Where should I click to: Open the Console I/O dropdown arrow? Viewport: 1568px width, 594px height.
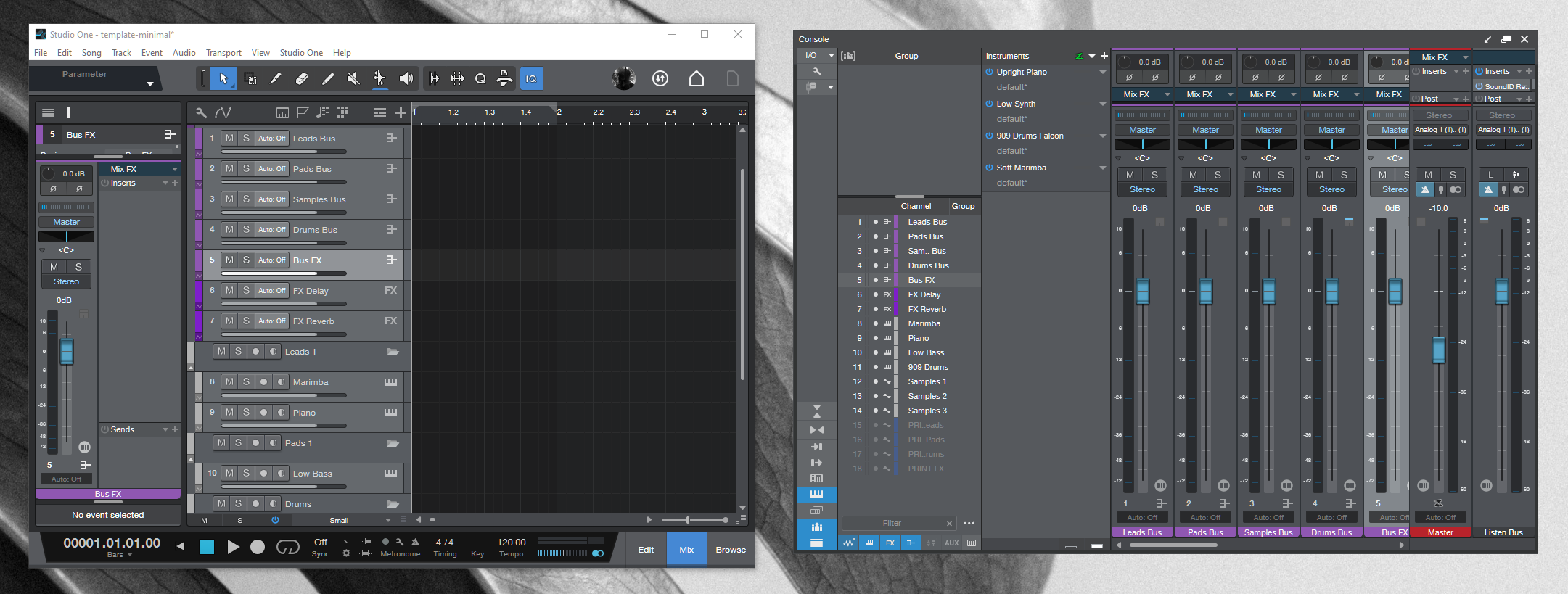click(x=831, y=55)
